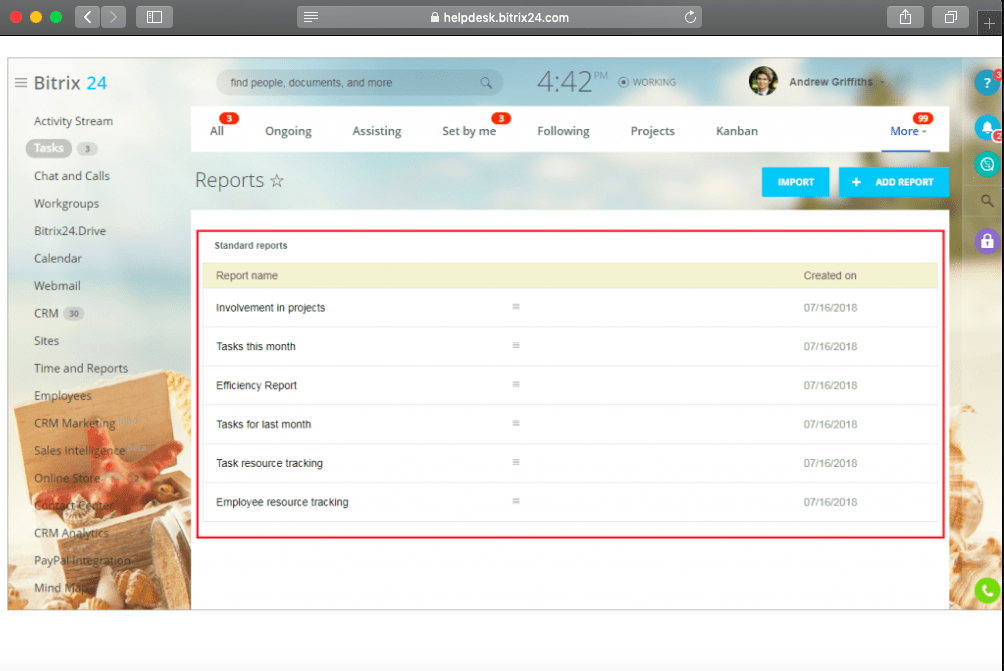Reload the page with refresh icon
Image resolution: width=1004 pixels, height=671 pixels.
(690, 17)
